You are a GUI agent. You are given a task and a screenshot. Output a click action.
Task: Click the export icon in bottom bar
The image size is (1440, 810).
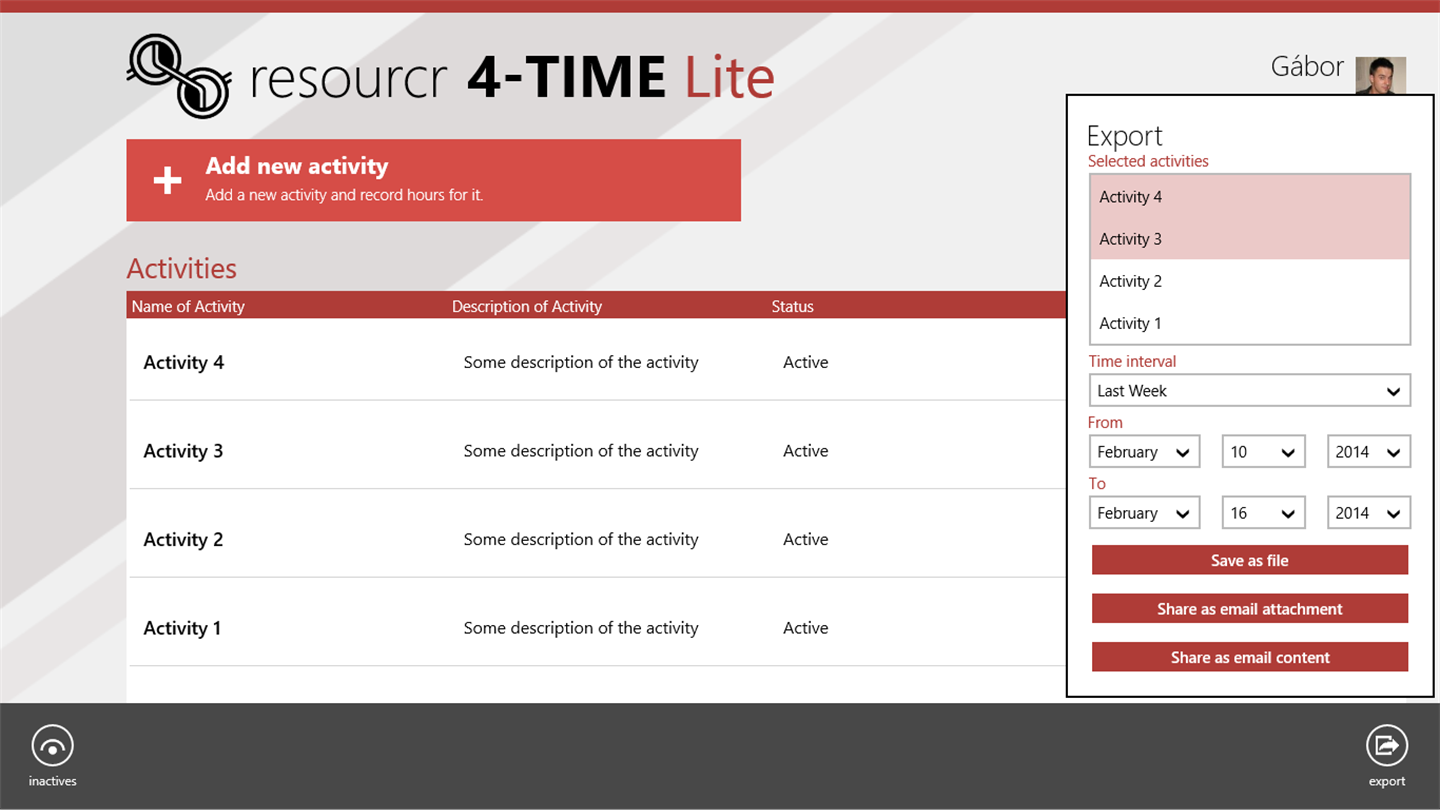pyautogui.click(x=1387, y=746)
